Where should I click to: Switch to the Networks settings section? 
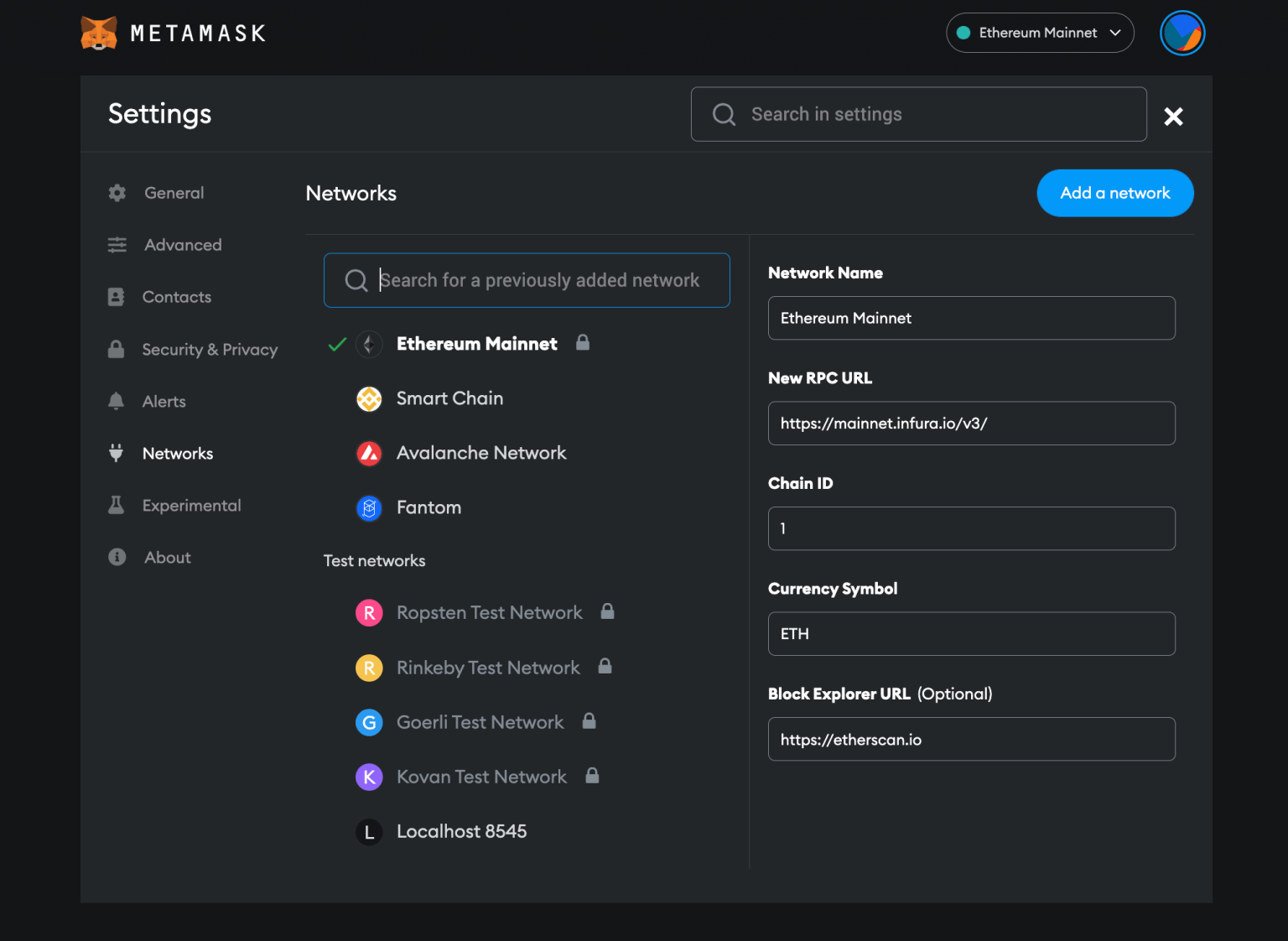pos(177,453)
